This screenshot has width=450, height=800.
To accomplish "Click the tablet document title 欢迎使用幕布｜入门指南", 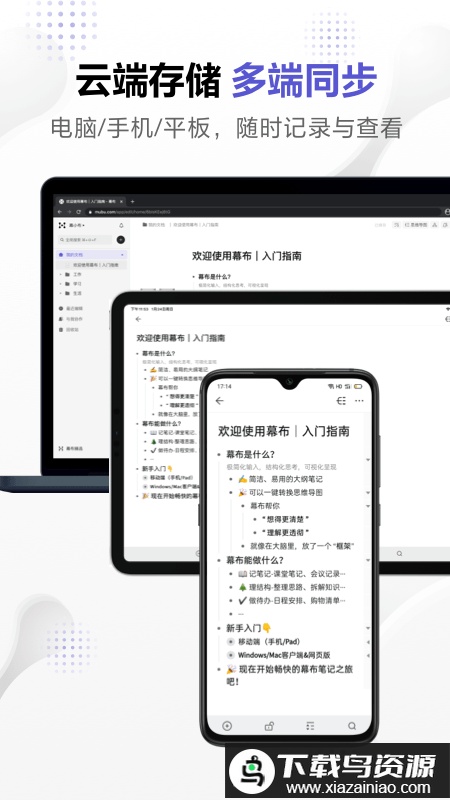I will pyautogui.click(x=181, y=338).
